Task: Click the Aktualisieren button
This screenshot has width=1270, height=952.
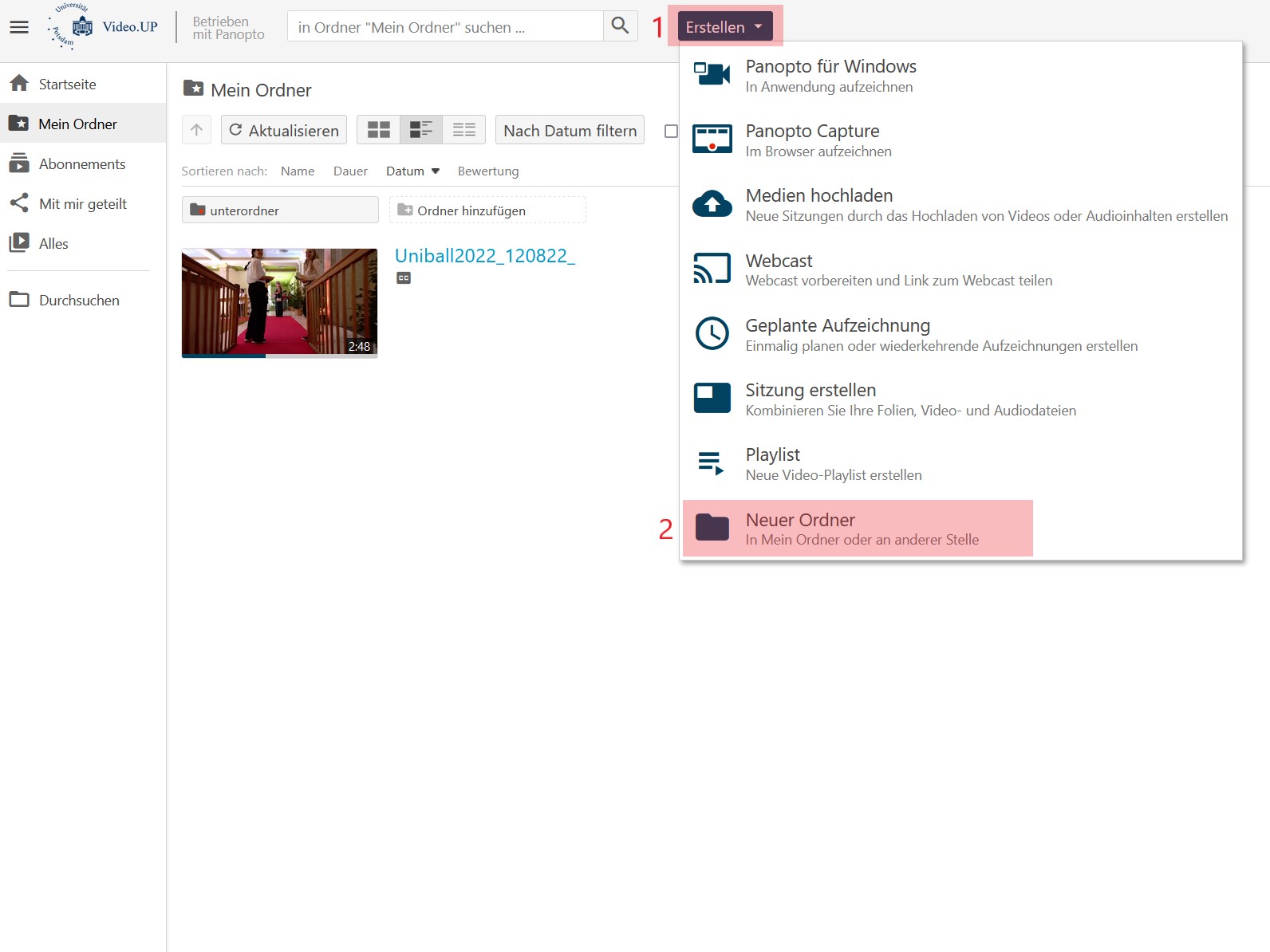Action: click(284, 130)
